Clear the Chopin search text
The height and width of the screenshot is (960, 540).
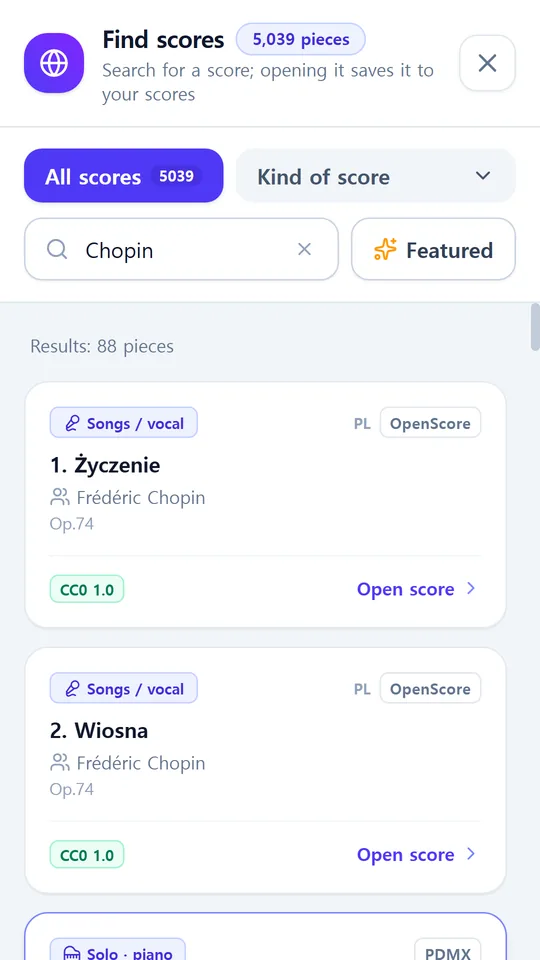tap(304, 249)
